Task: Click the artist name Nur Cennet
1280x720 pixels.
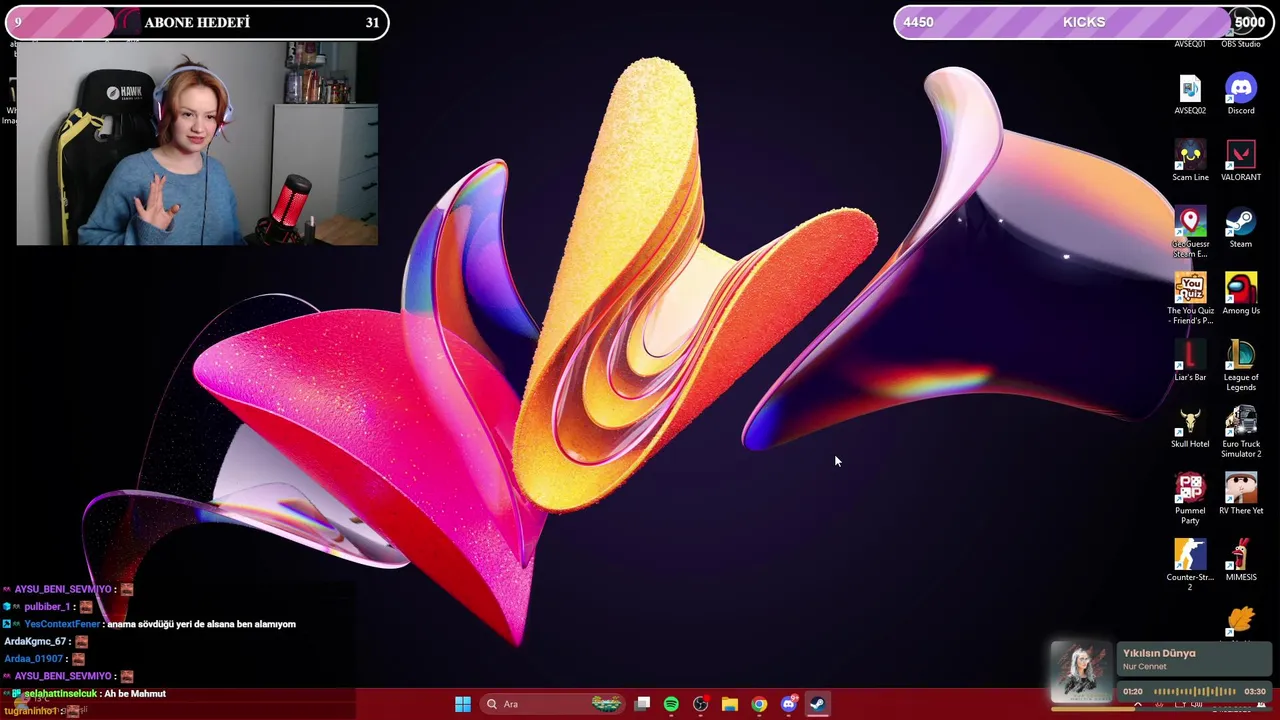Action: [x=1144, y=667]
